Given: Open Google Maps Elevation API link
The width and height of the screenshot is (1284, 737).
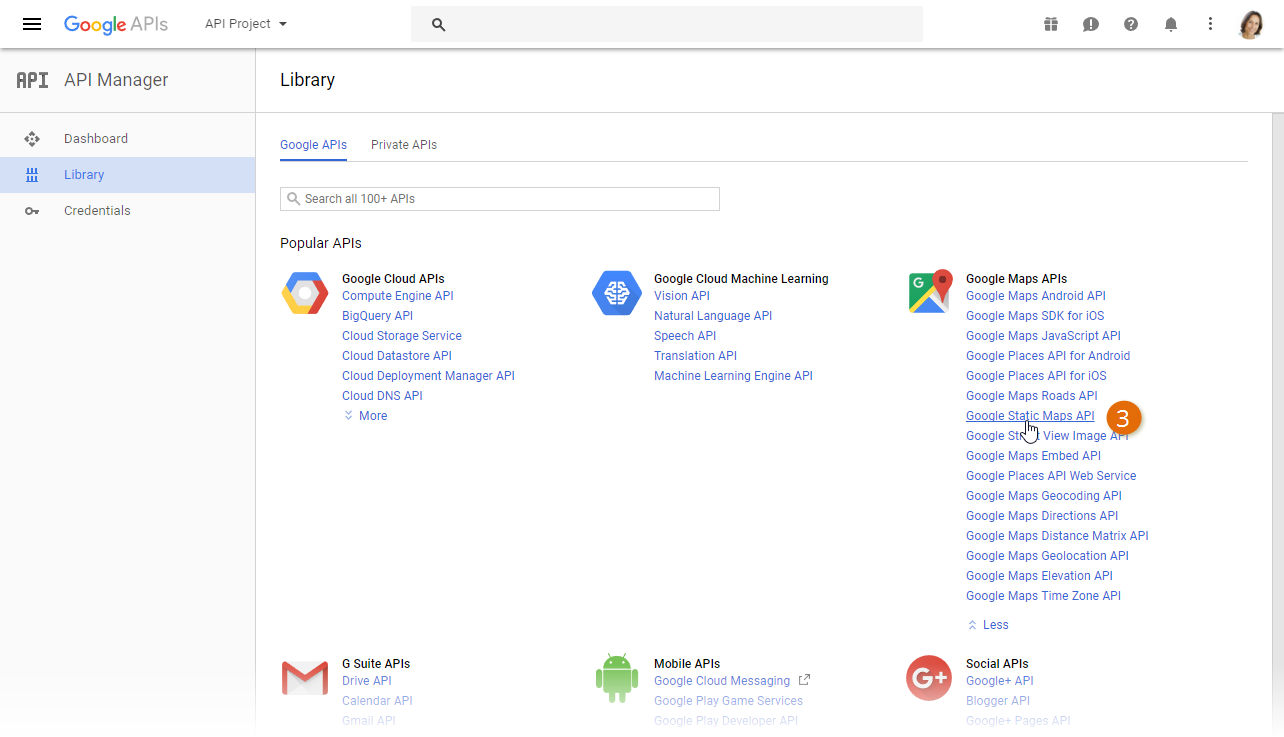Looking at the screenshot, I should tap(1039, 576).
